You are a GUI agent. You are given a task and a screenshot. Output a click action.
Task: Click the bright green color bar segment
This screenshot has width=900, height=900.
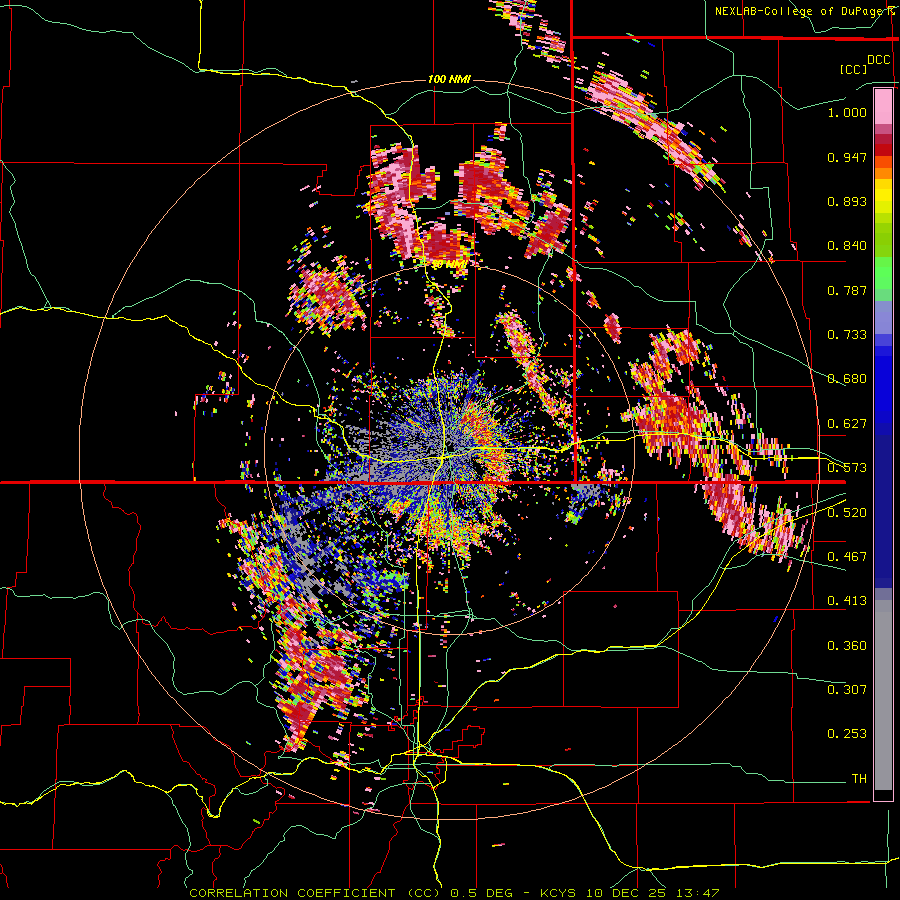[883, 273]
